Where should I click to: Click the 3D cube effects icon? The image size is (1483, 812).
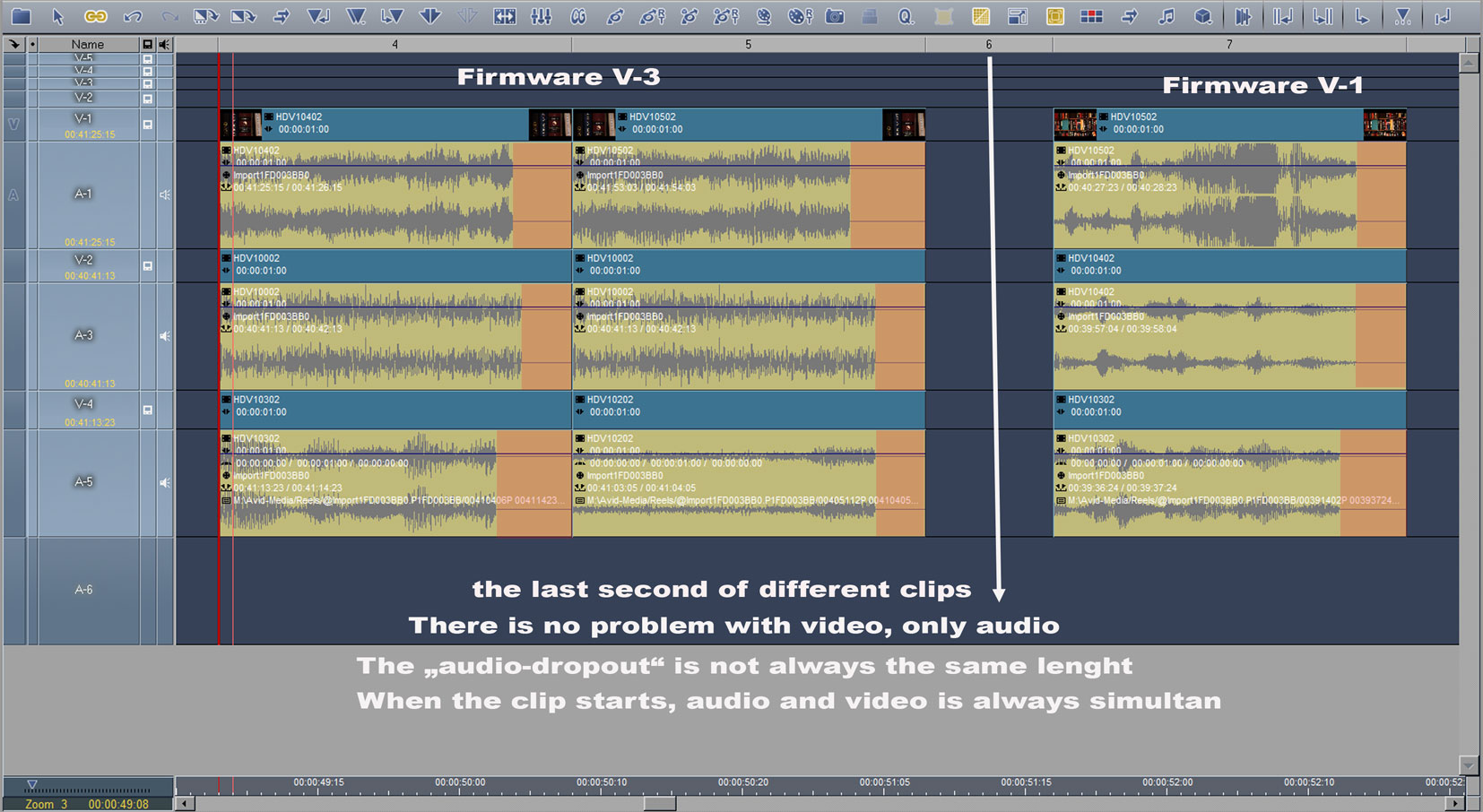1203,16
